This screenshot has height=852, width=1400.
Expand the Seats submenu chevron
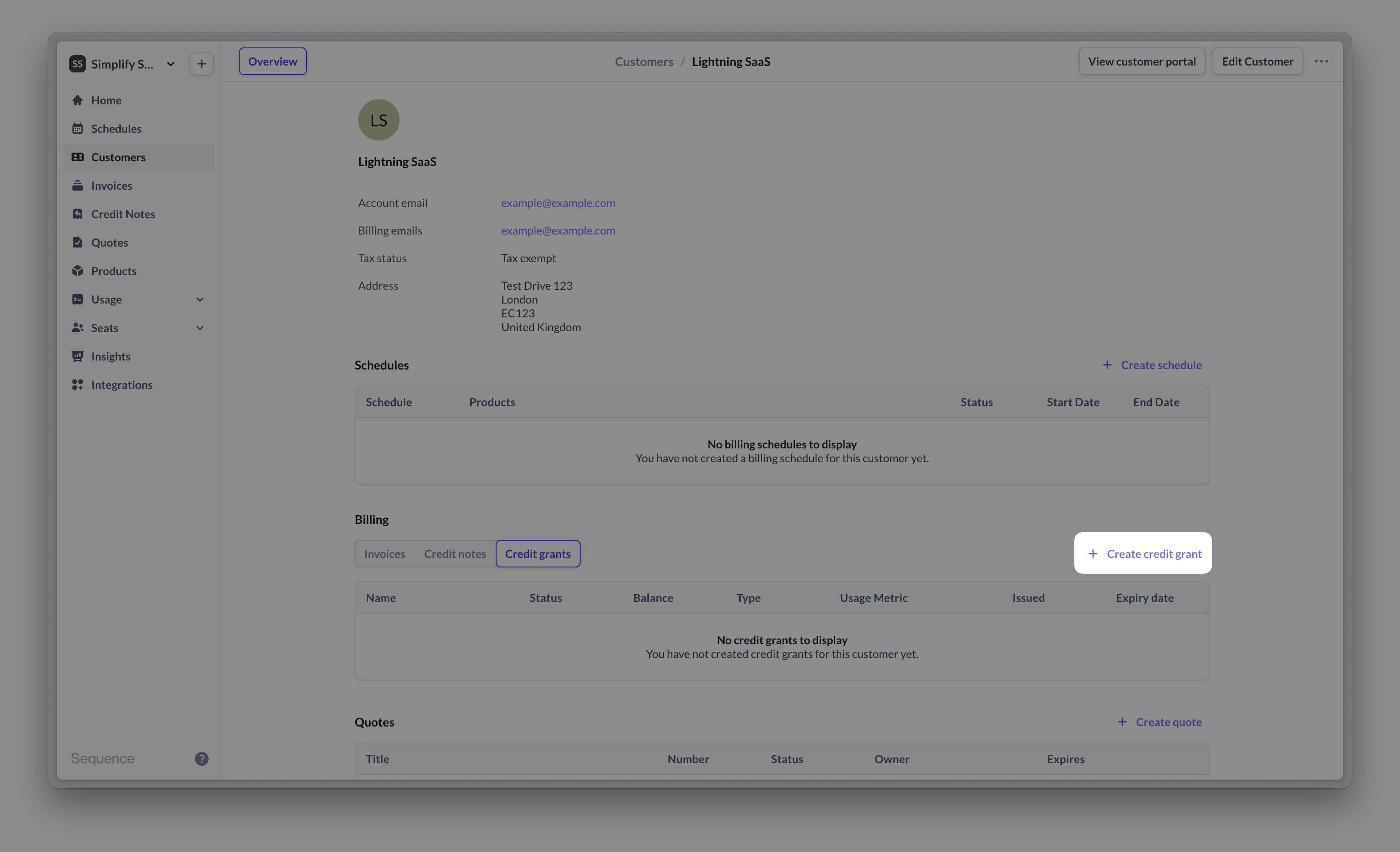click(x=200, y=327)
